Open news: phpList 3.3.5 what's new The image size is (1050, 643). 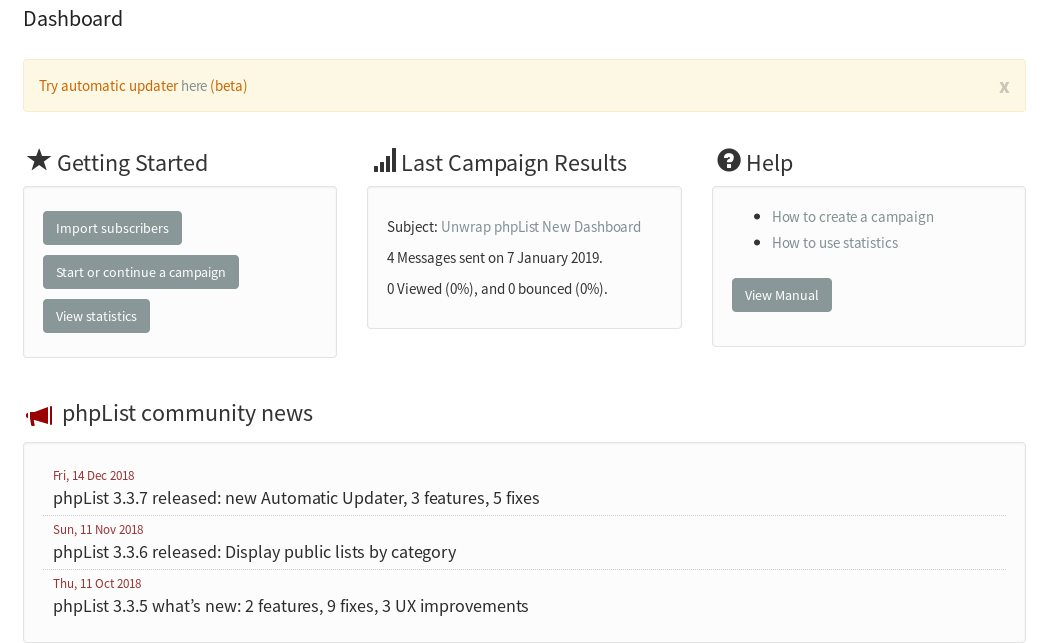(291, 606)
